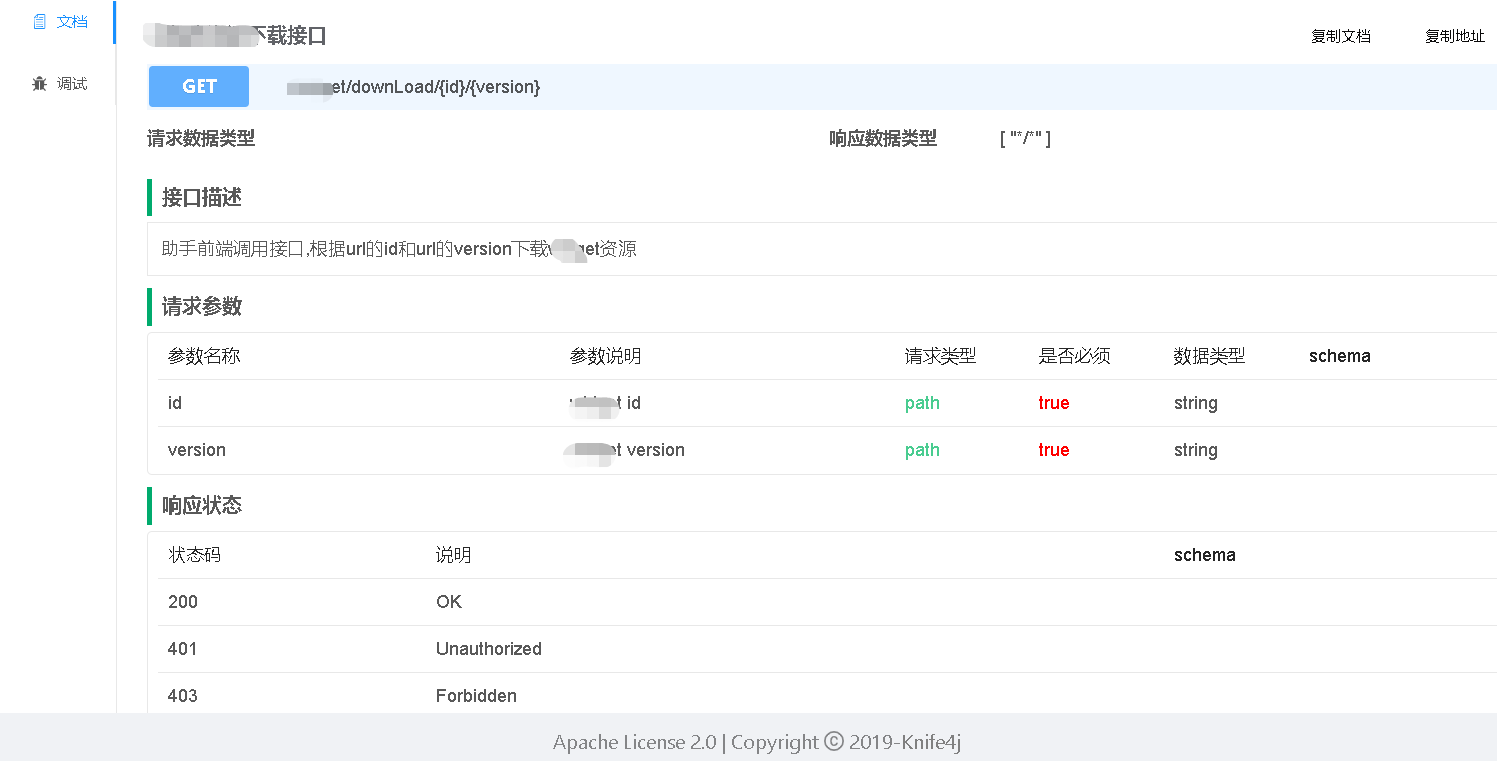Click the 请求类型 column header
The width and height of the screenshot is (1497, 761).
click(941, 356)
